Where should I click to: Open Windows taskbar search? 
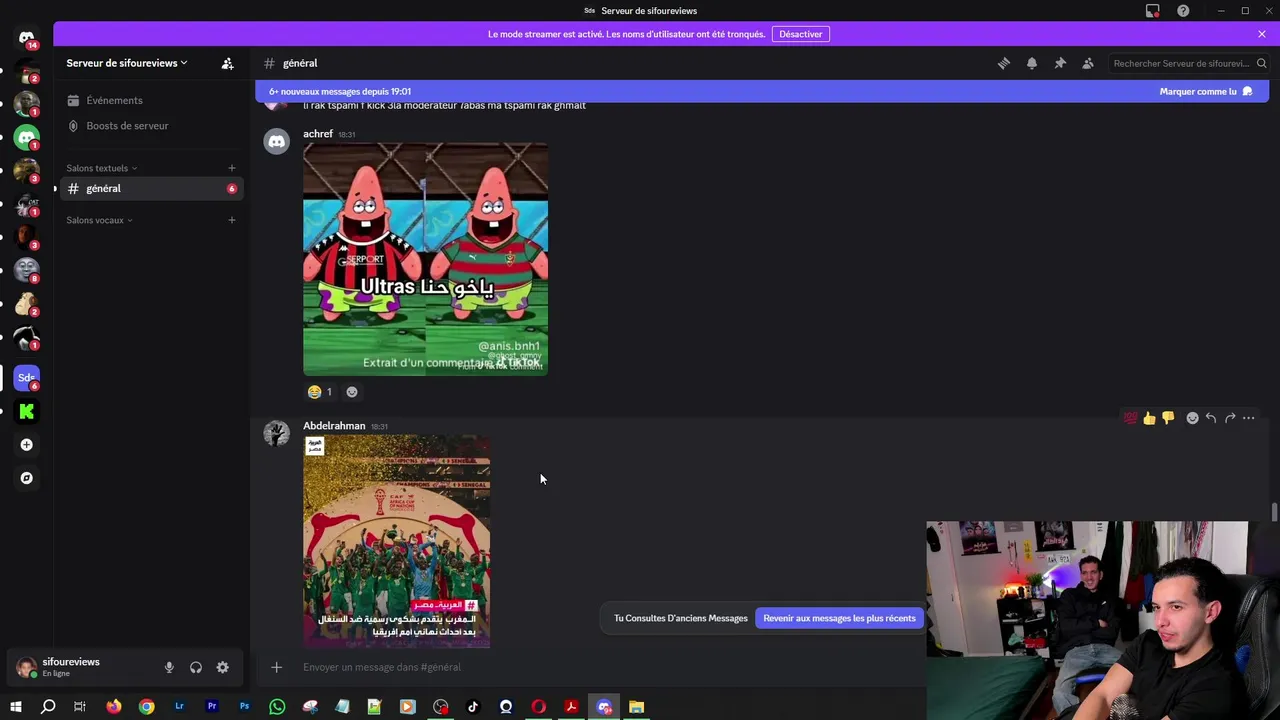point(48,707)
